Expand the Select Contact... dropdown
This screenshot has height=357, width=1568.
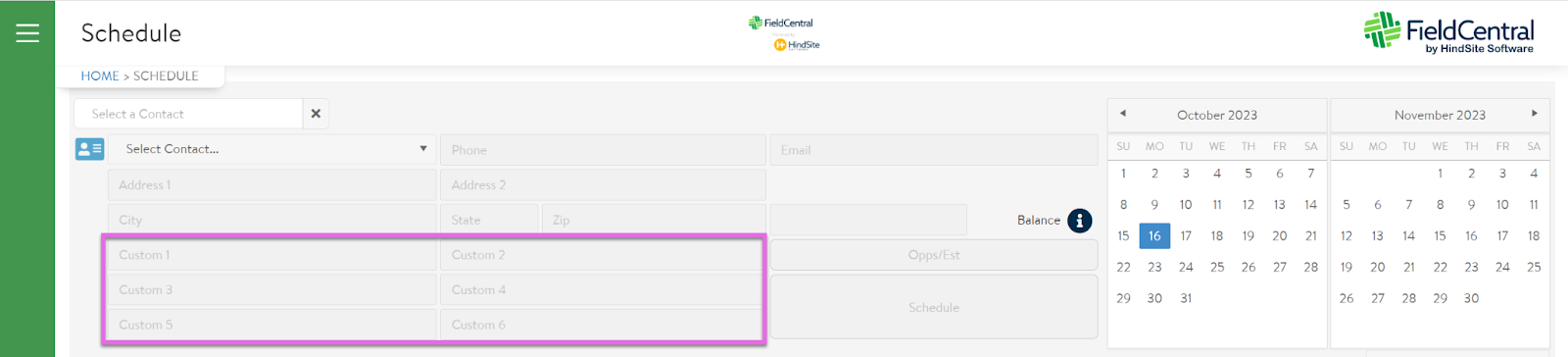coord(272,149)
